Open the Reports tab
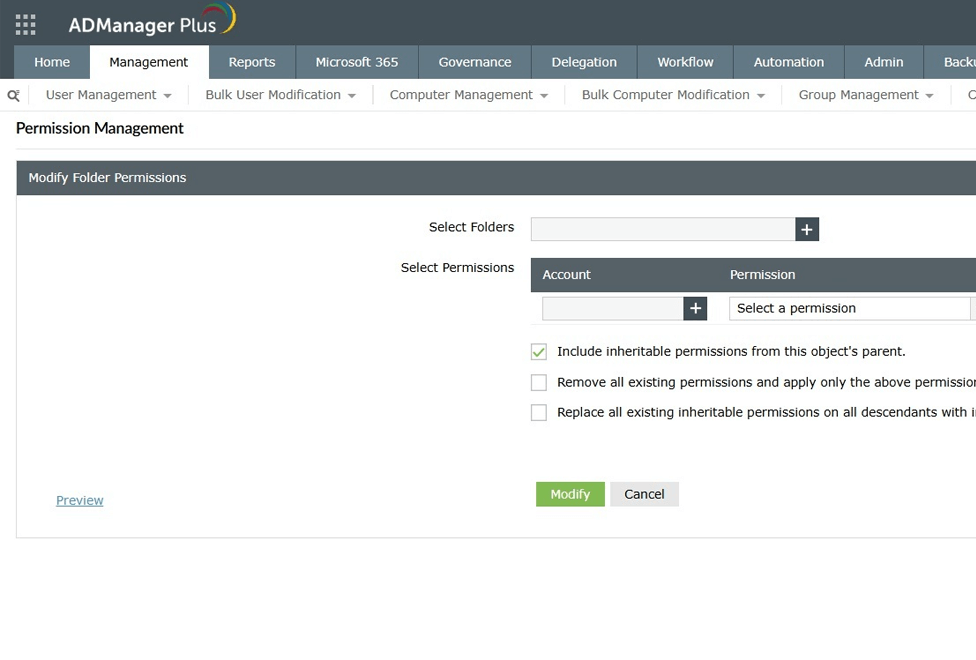This screenshot has width=976, height=660. click(x=252, y=62)
